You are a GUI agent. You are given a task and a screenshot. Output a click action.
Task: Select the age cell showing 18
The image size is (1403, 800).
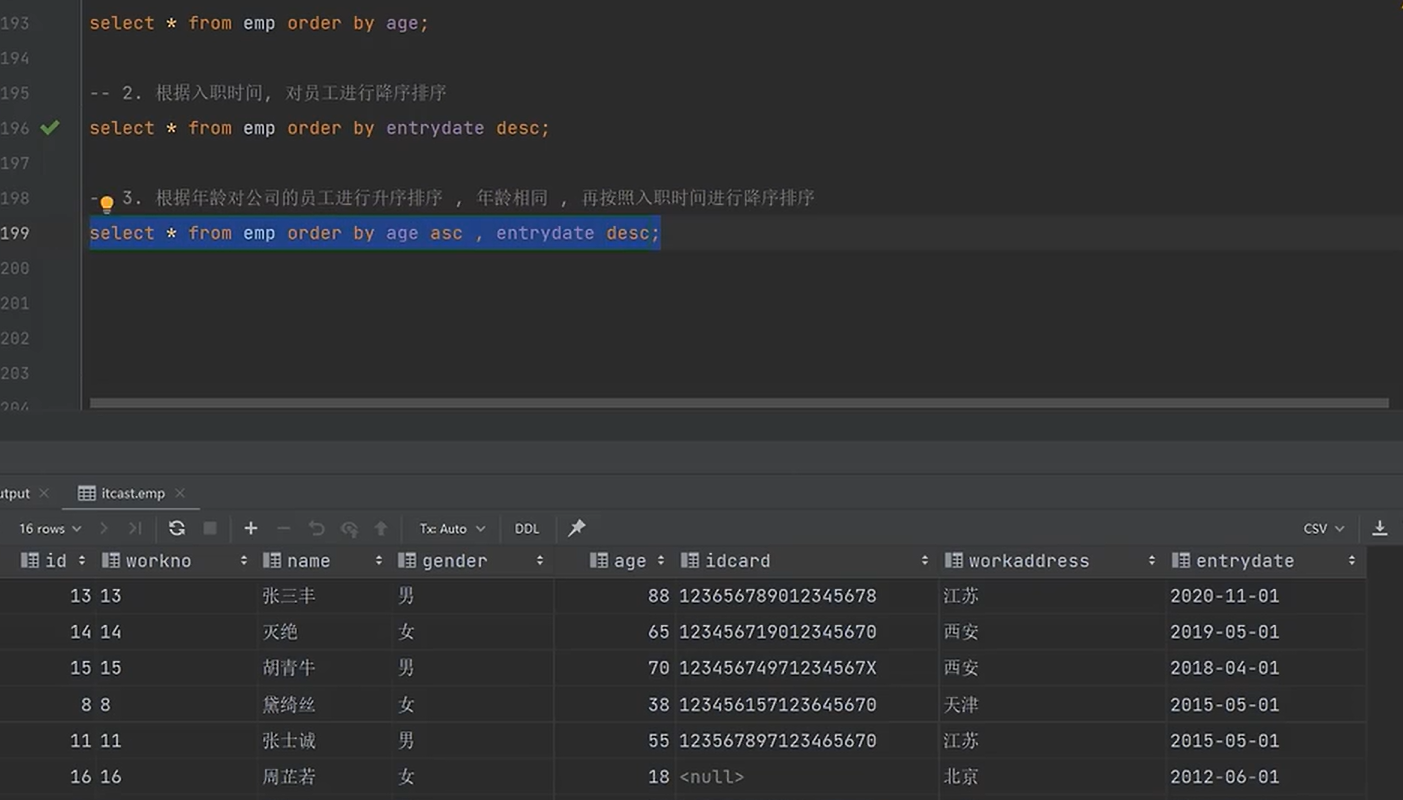[615, 777]
